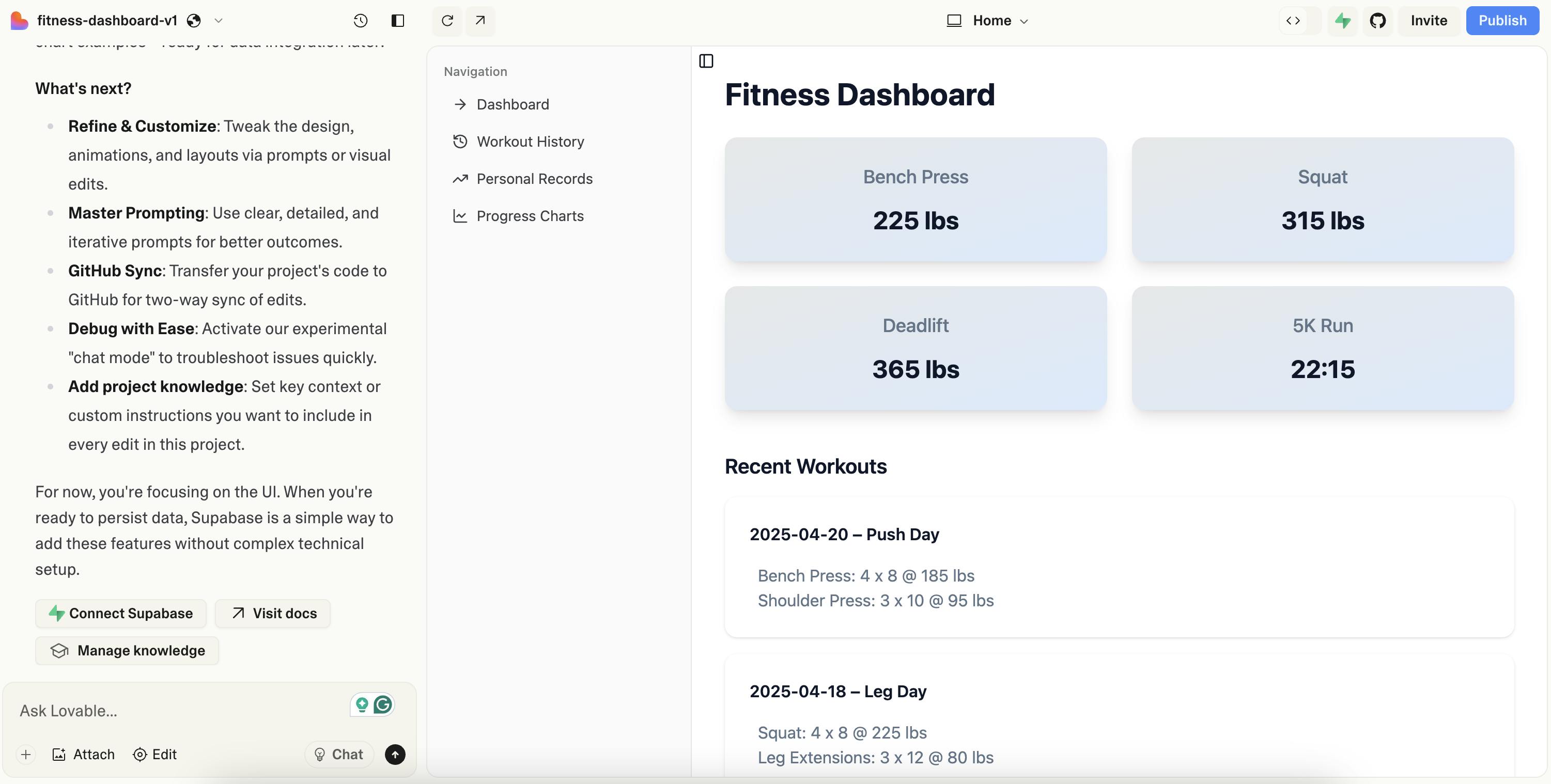Click the Connect Supabase button
The height and width of the screenshot is (784, 1551).
[x=120, y=613]
